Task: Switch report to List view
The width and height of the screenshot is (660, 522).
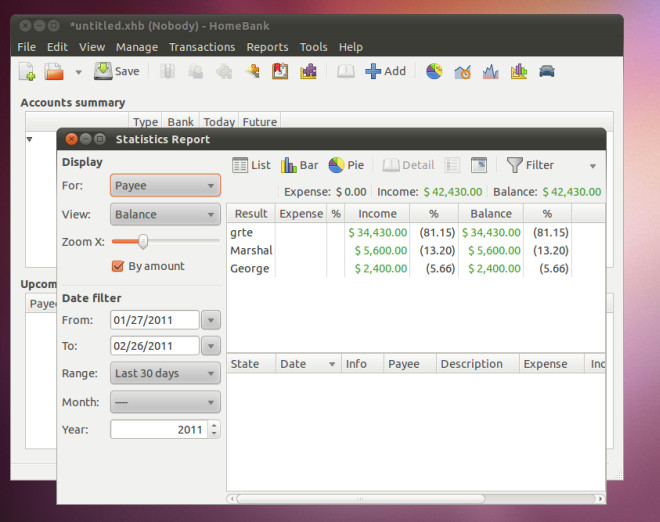Action: (x=251, y=165)
